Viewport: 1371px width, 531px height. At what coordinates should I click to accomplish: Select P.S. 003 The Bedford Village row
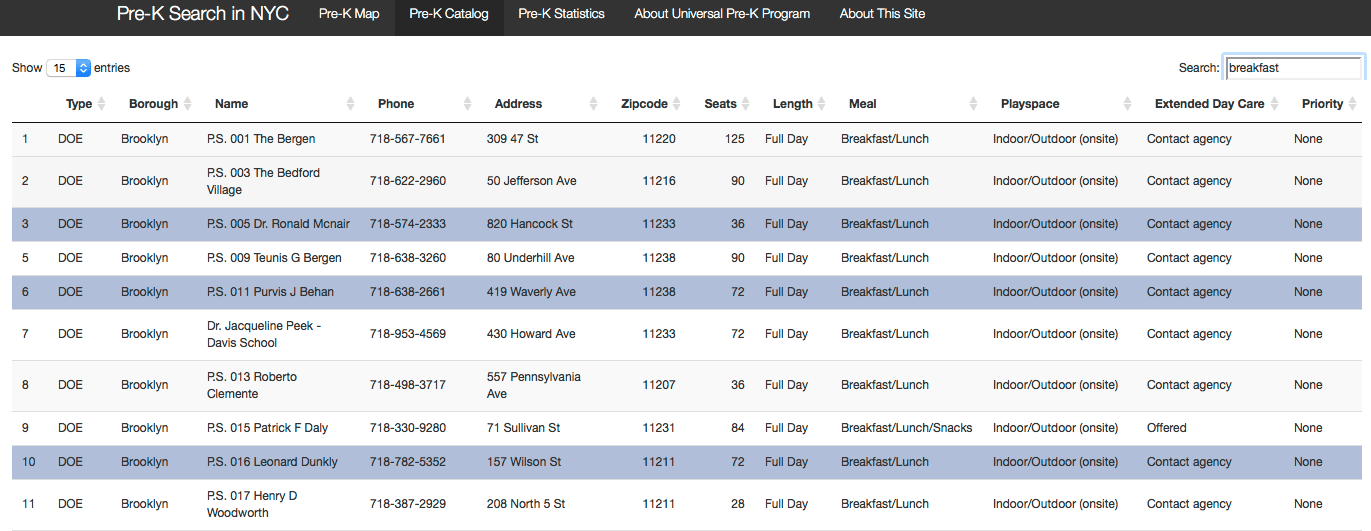point(685,181)
